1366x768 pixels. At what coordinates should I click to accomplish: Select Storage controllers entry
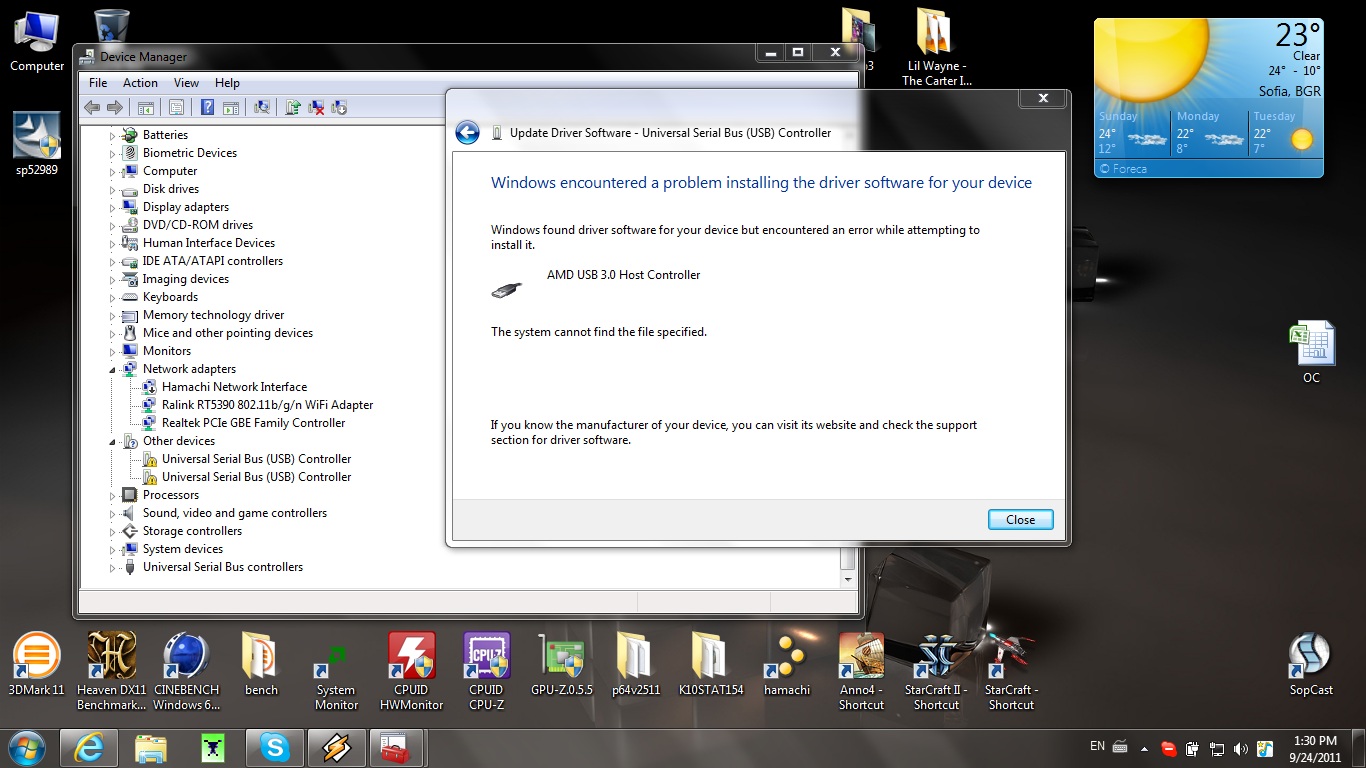192,531
